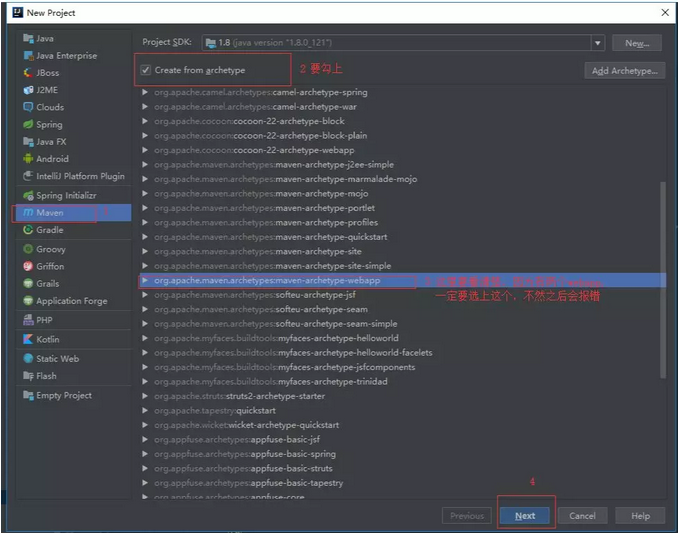Image resolution: width=679 pixels, height=533 pixels.
Task: Select maven-archetype-portlet row
Action: point(401,208)
